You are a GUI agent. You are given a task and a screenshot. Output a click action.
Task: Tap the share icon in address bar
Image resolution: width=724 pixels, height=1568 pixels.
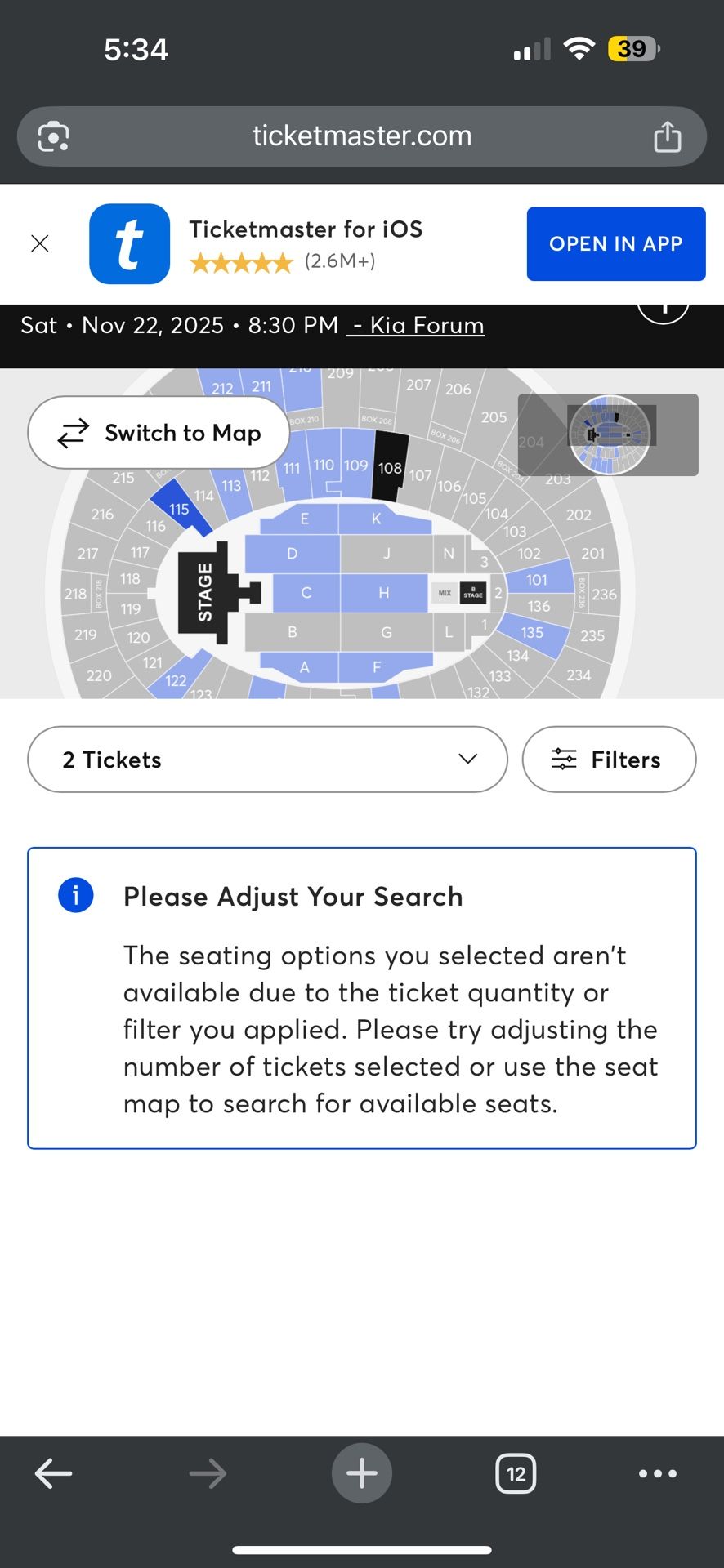click(667, 136)
